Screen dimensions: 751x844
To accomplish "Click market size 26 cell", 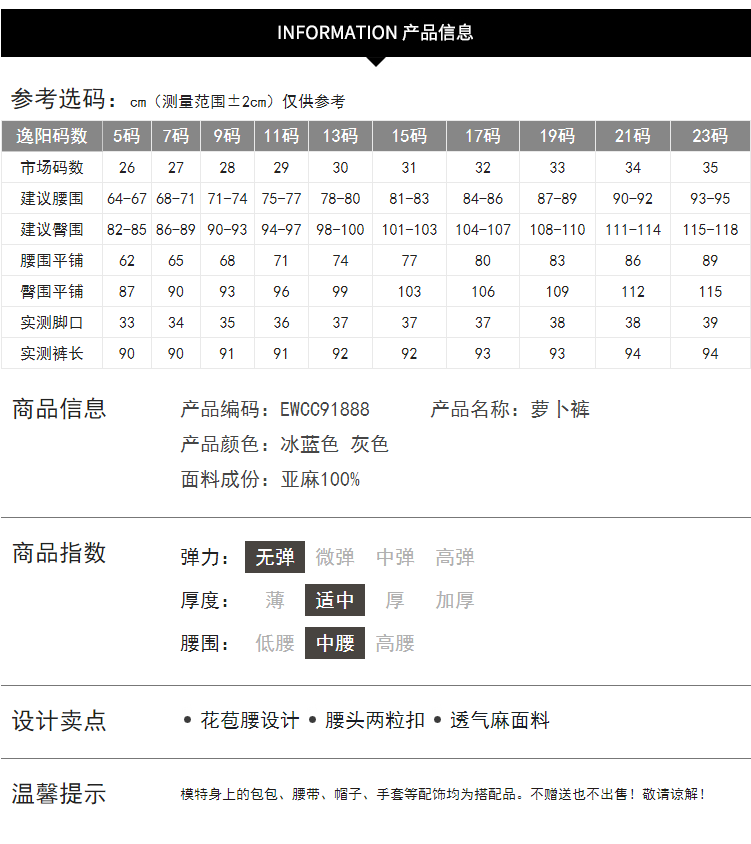I will [x=127, y=167].
